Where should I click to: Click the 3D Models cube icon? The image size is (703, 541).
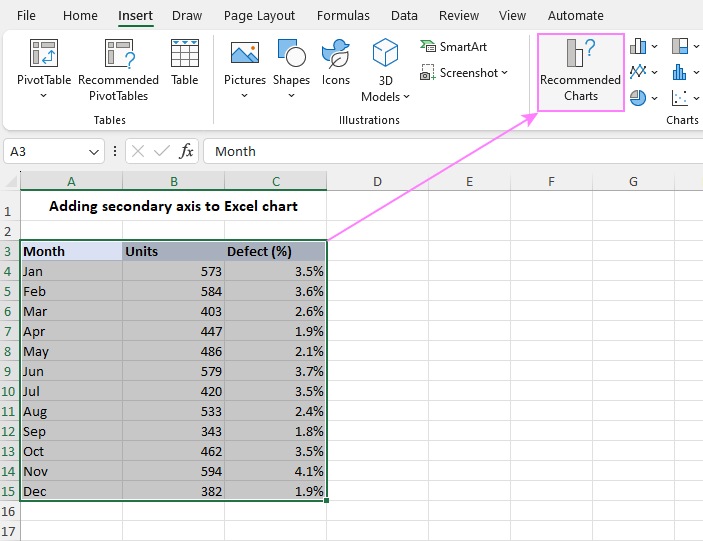click(385, 52)
